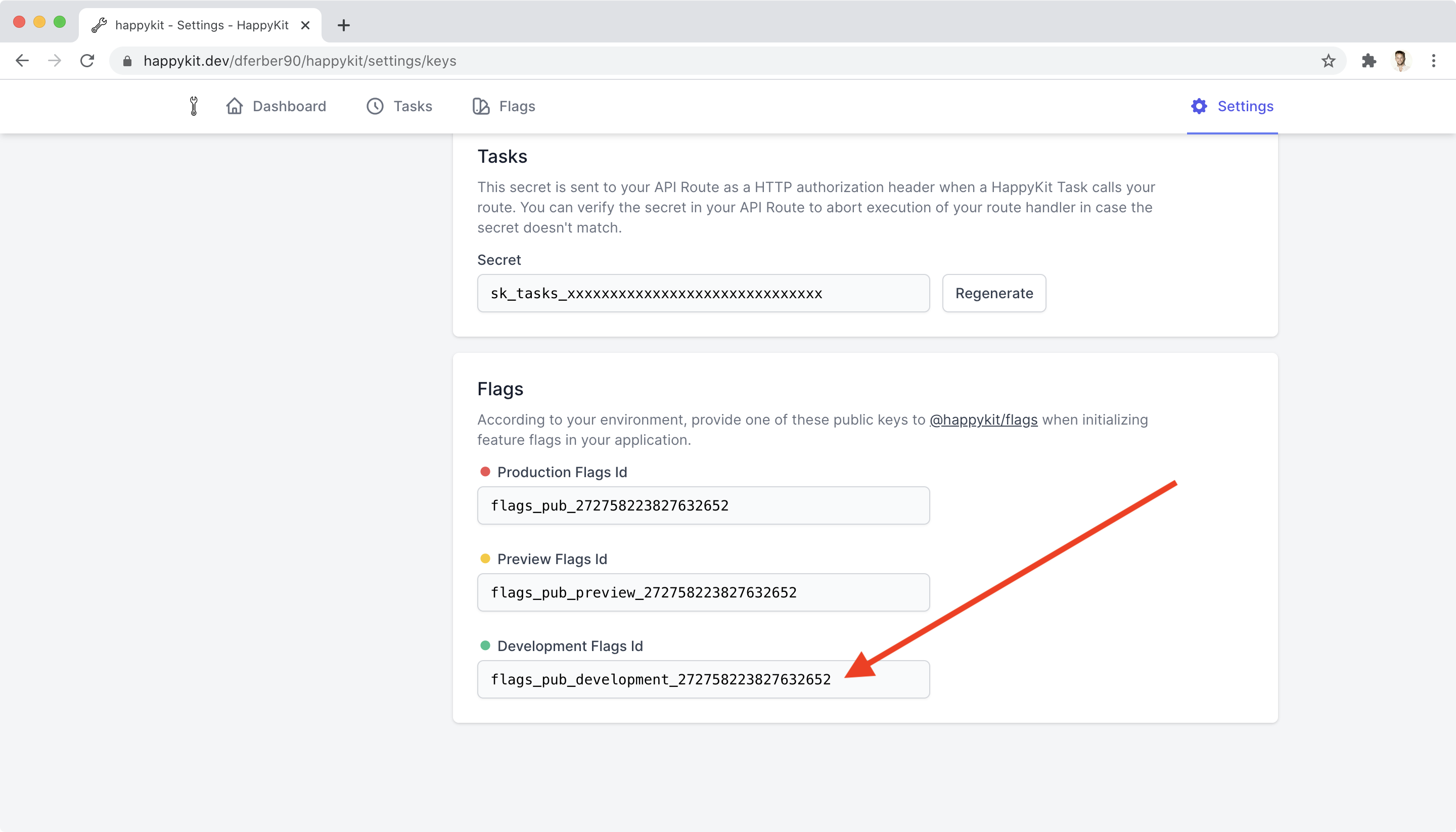The image size is (1456, 832).
Task: Click the green Development status dot
Action: [485, 645]
